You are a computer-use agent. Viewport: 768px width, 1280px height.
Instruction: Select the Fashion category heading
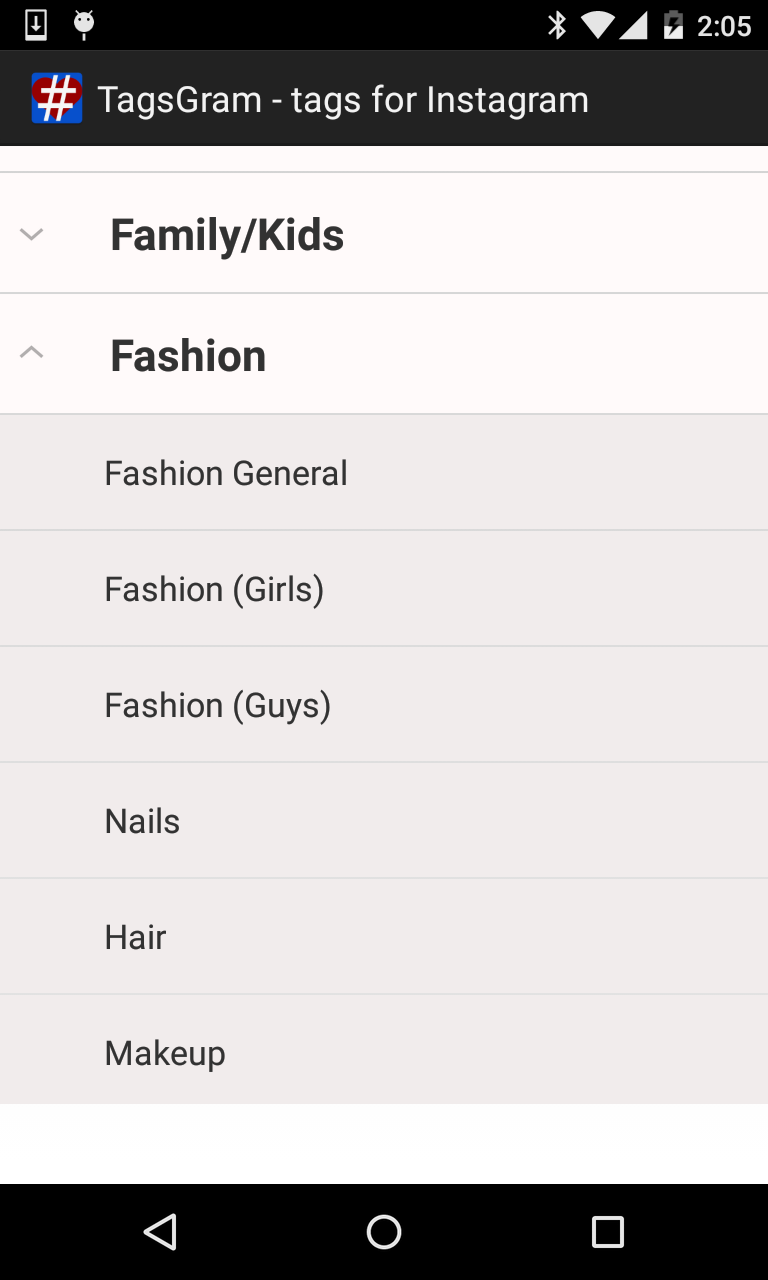pos(188,356)
